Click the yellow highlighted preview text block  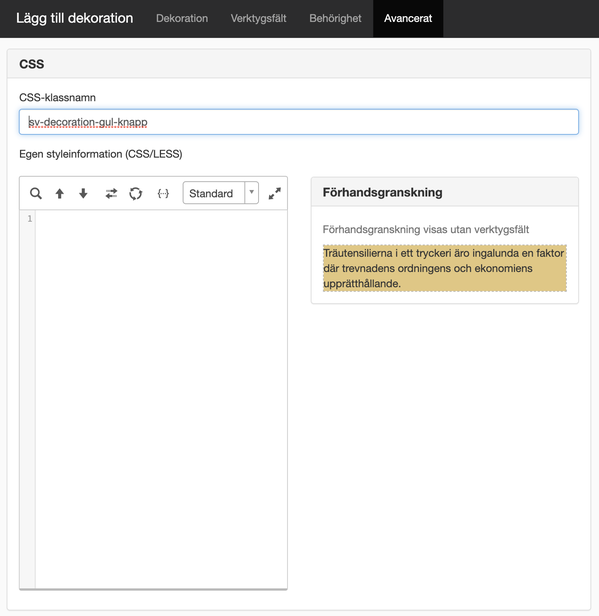[445, 268]
